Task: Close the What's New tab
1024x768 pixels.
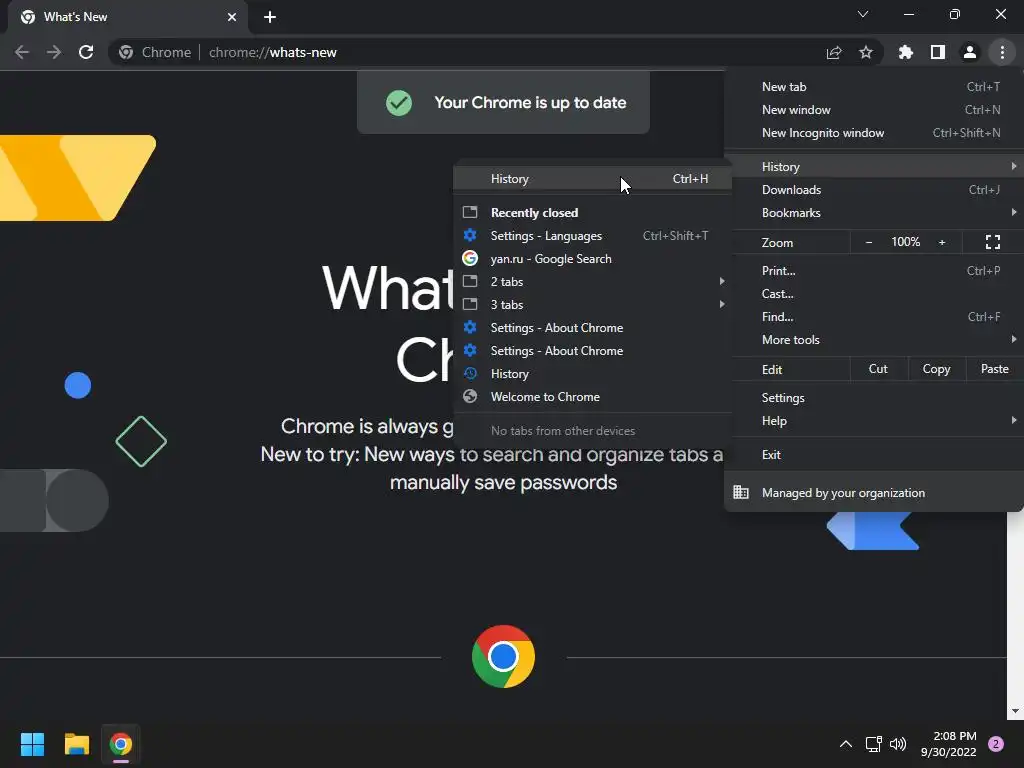Action: (x=232, y=17)
